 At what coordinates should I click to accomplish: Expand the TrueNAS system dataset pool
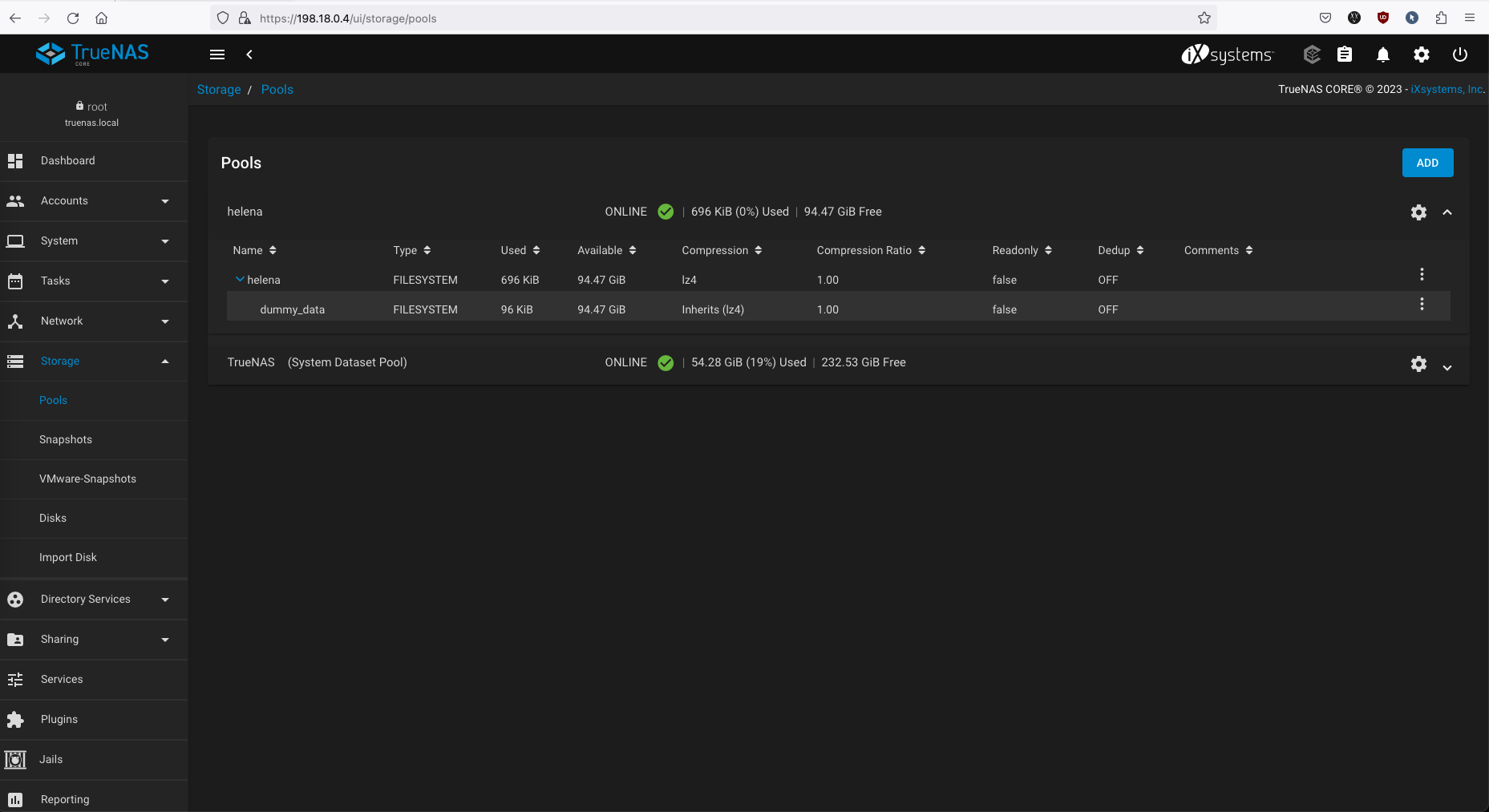(x=1447, y=367)
